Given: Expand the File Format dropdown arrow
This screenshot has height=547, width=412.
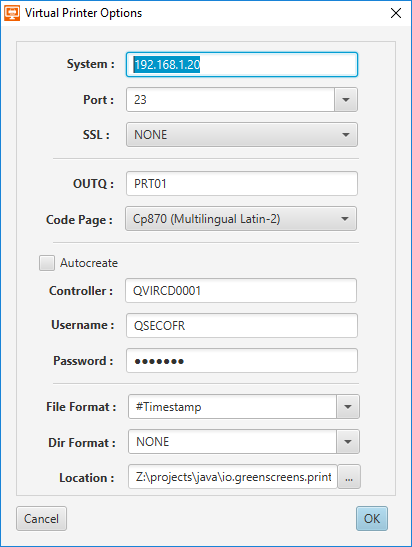Looking at the screenshot, I should click(x=348, y=407).
